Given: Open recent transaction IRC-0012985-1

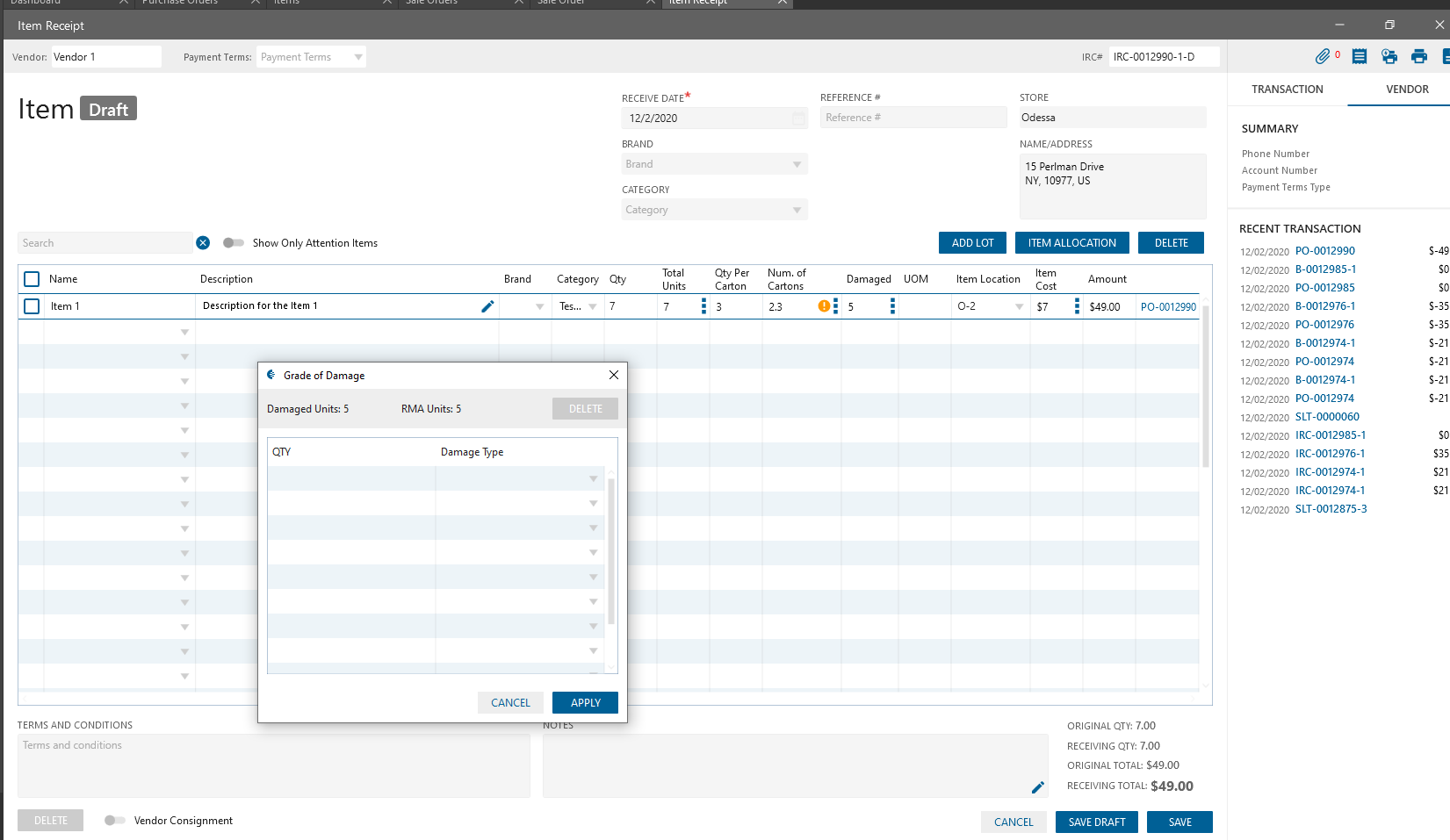Looking at the screenshot, I should [x=1331, y=435].
